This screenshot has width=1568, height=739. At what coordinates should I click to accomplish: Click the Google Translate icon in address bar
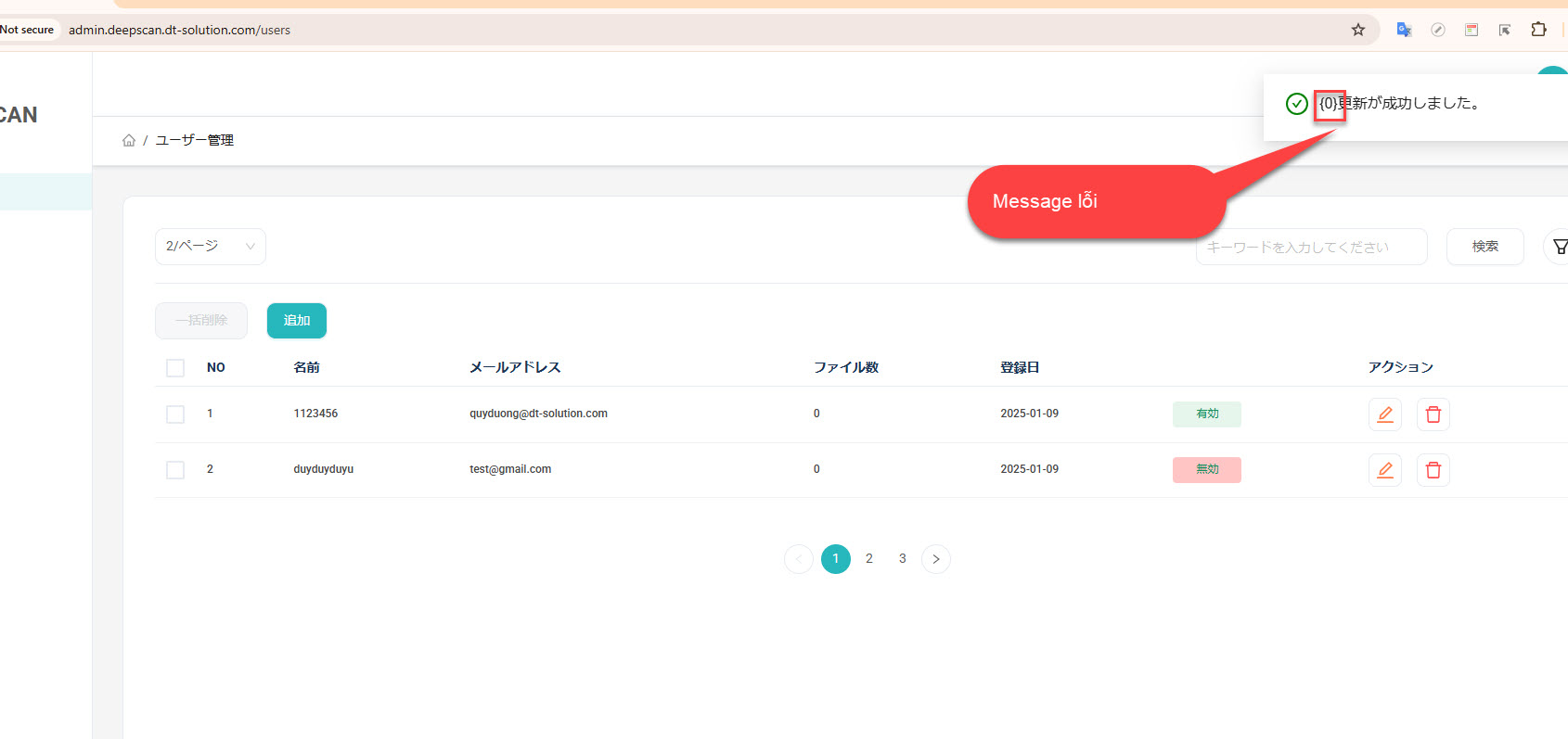[1404, 30]
